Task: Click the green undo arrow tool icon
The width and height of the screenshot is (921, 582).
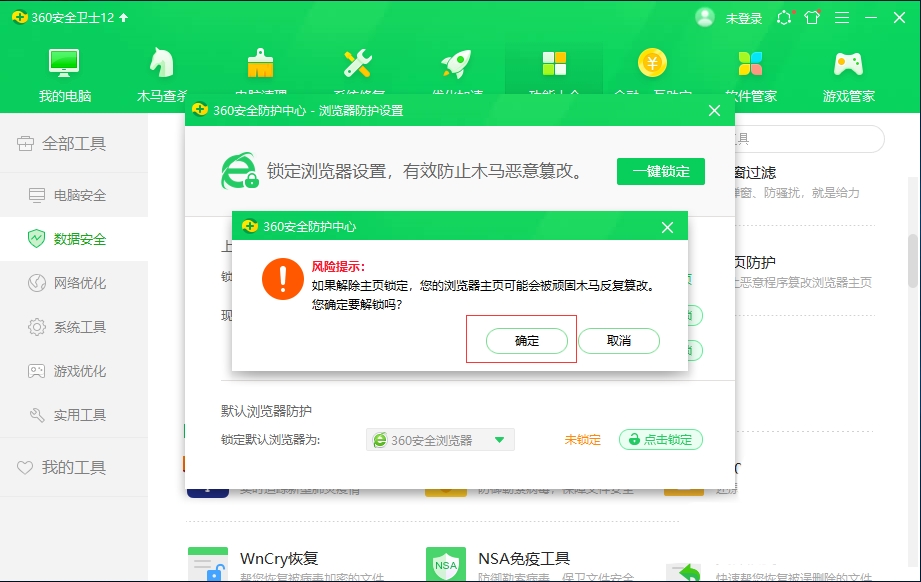Action: point(684,573)
